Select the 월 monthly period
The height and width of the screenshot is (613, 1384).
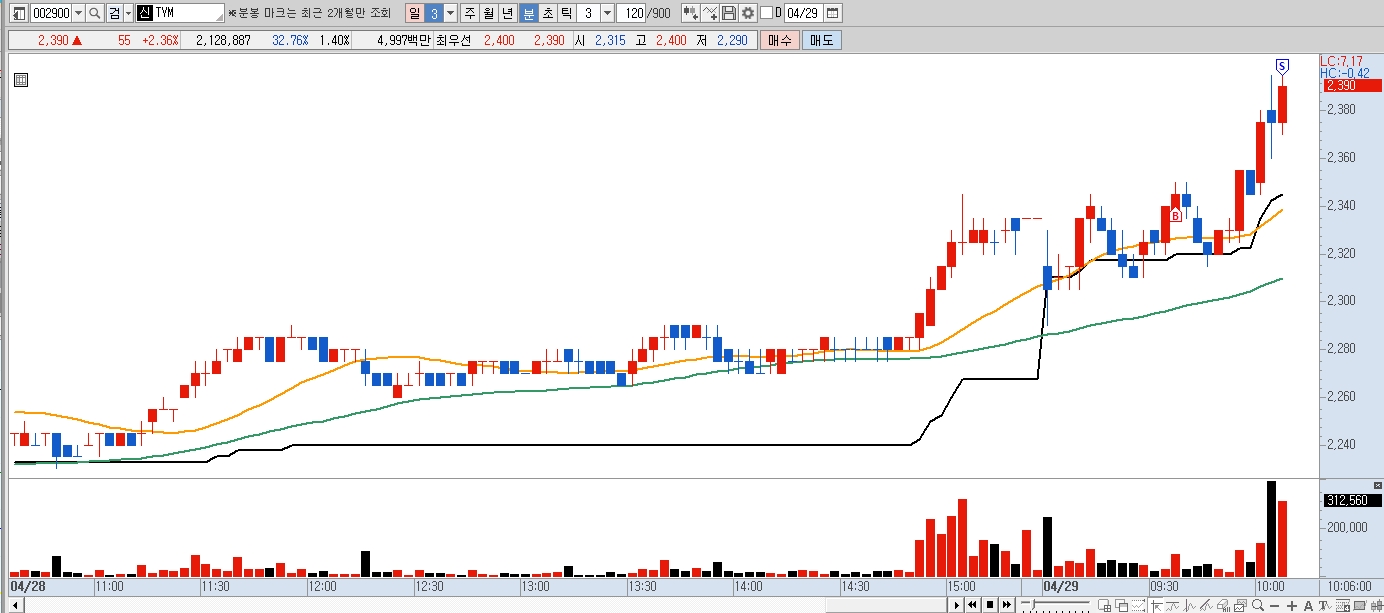[488, 13]
